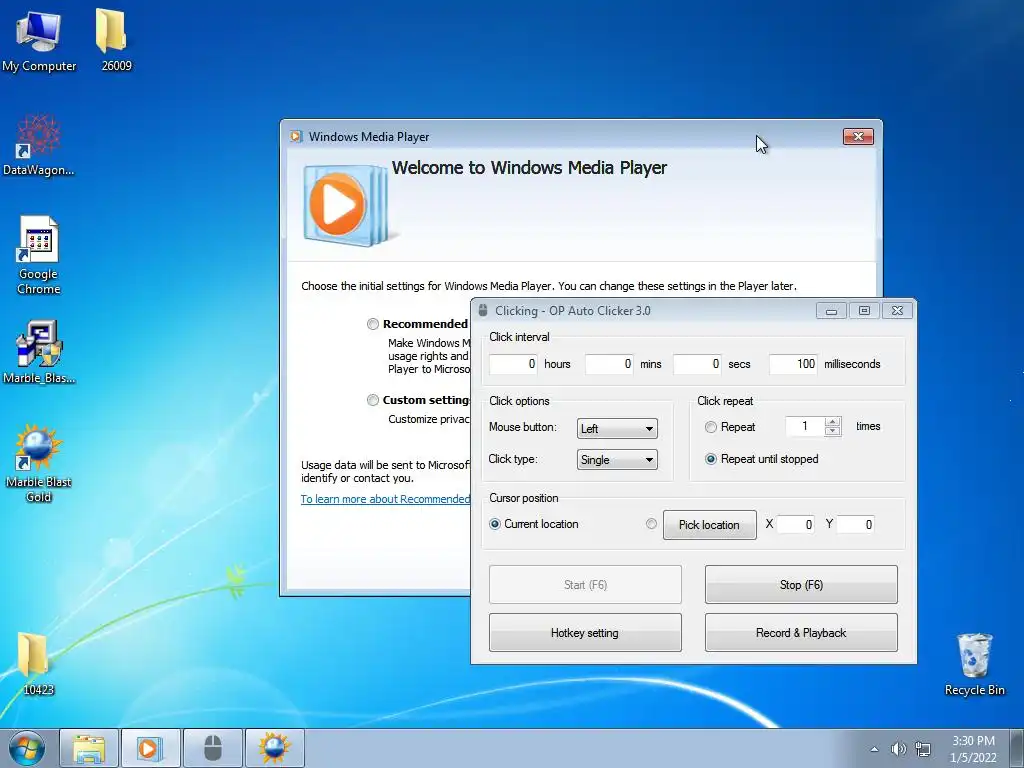
Task: Select the Recommended settings radio button
Action: click(x=373, y=324)
